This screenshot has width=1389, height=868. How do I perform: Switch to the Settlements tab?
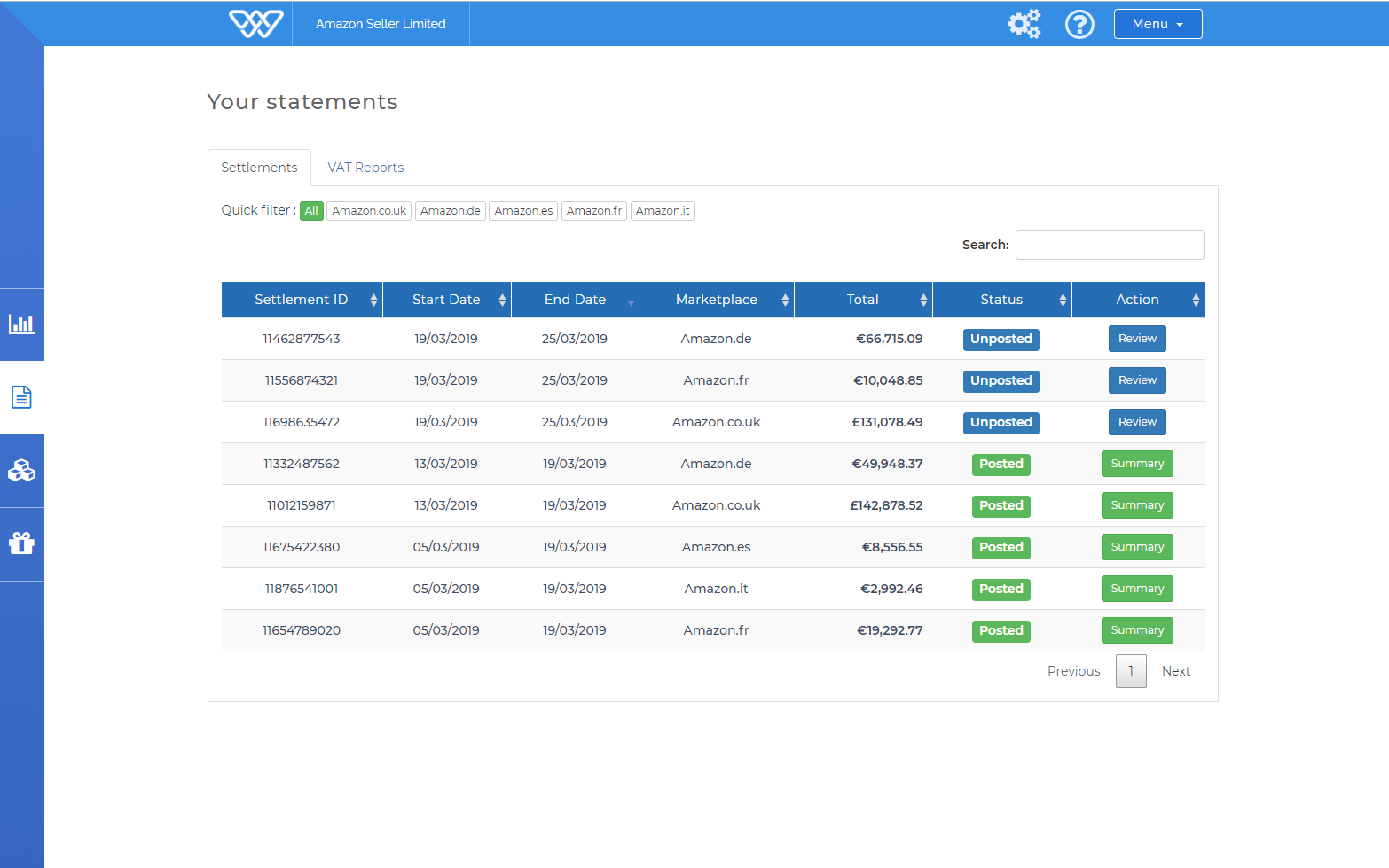coord(259,168)
